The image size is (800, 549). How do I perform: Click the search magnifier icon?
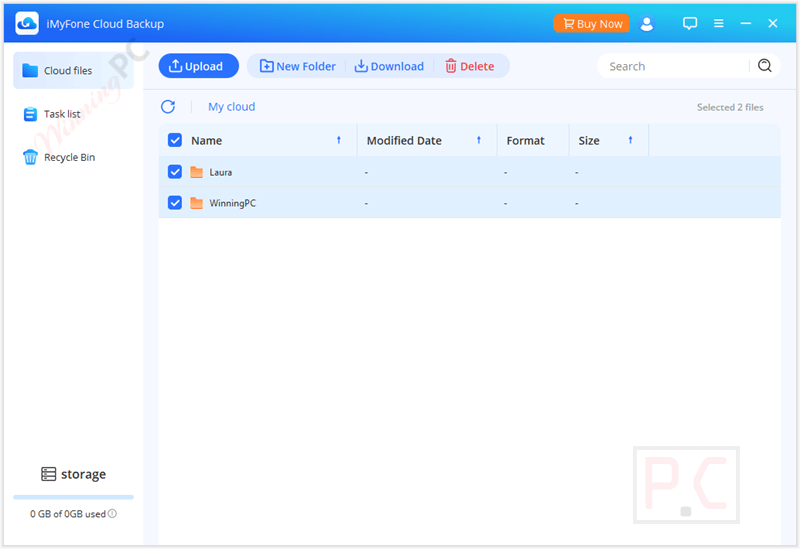pos(764,66)
